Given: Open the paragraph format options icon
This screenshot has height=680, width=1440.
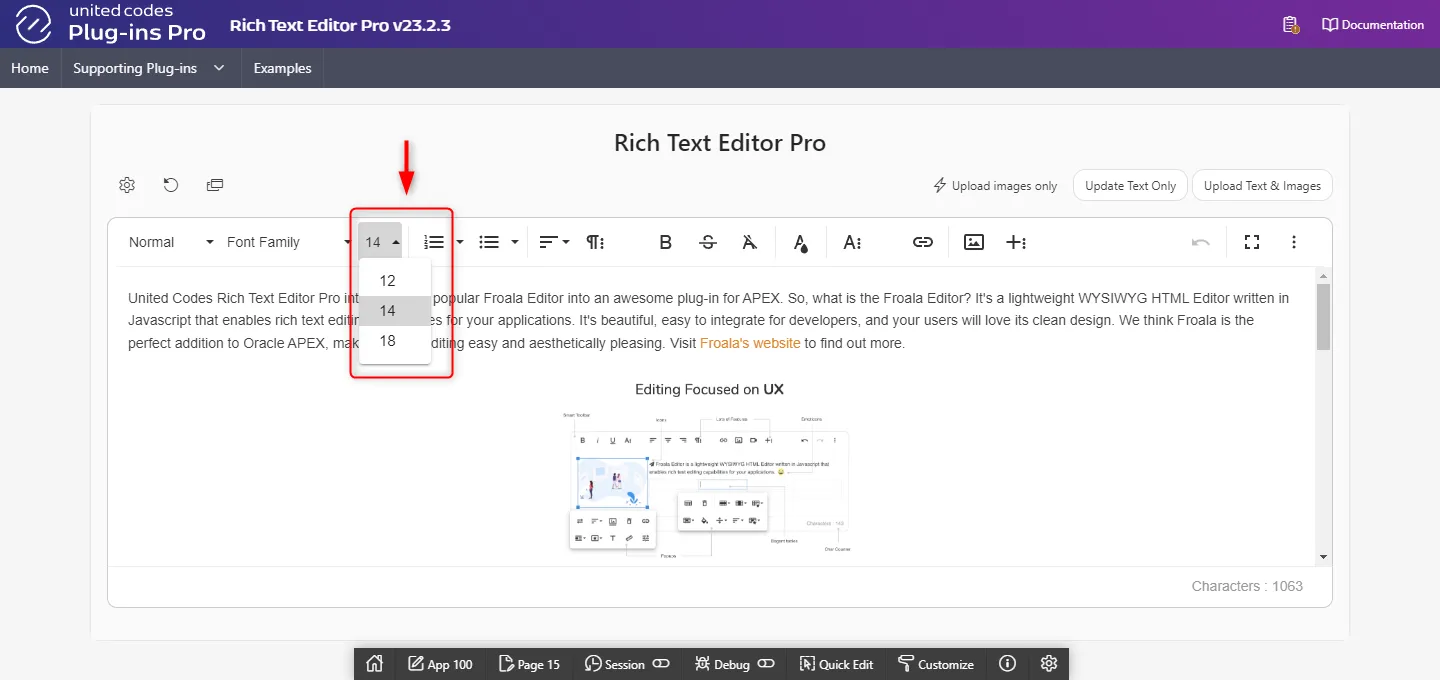Looking at the screenshot, I should point(595,242).
